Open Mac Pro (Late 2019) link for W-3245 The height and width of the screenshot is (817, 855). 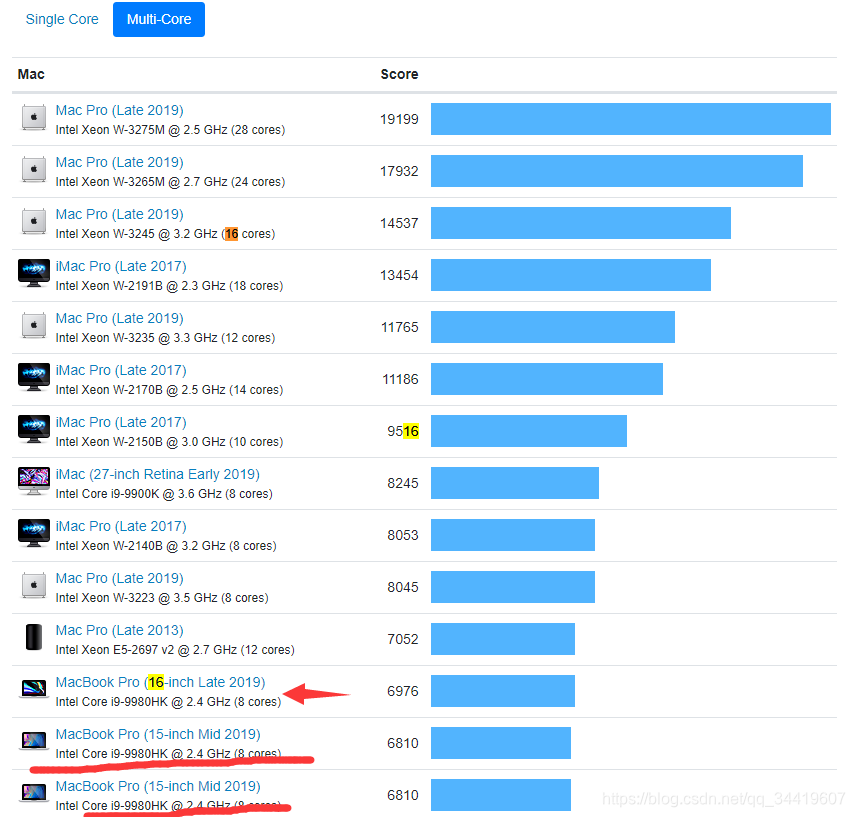119,214
